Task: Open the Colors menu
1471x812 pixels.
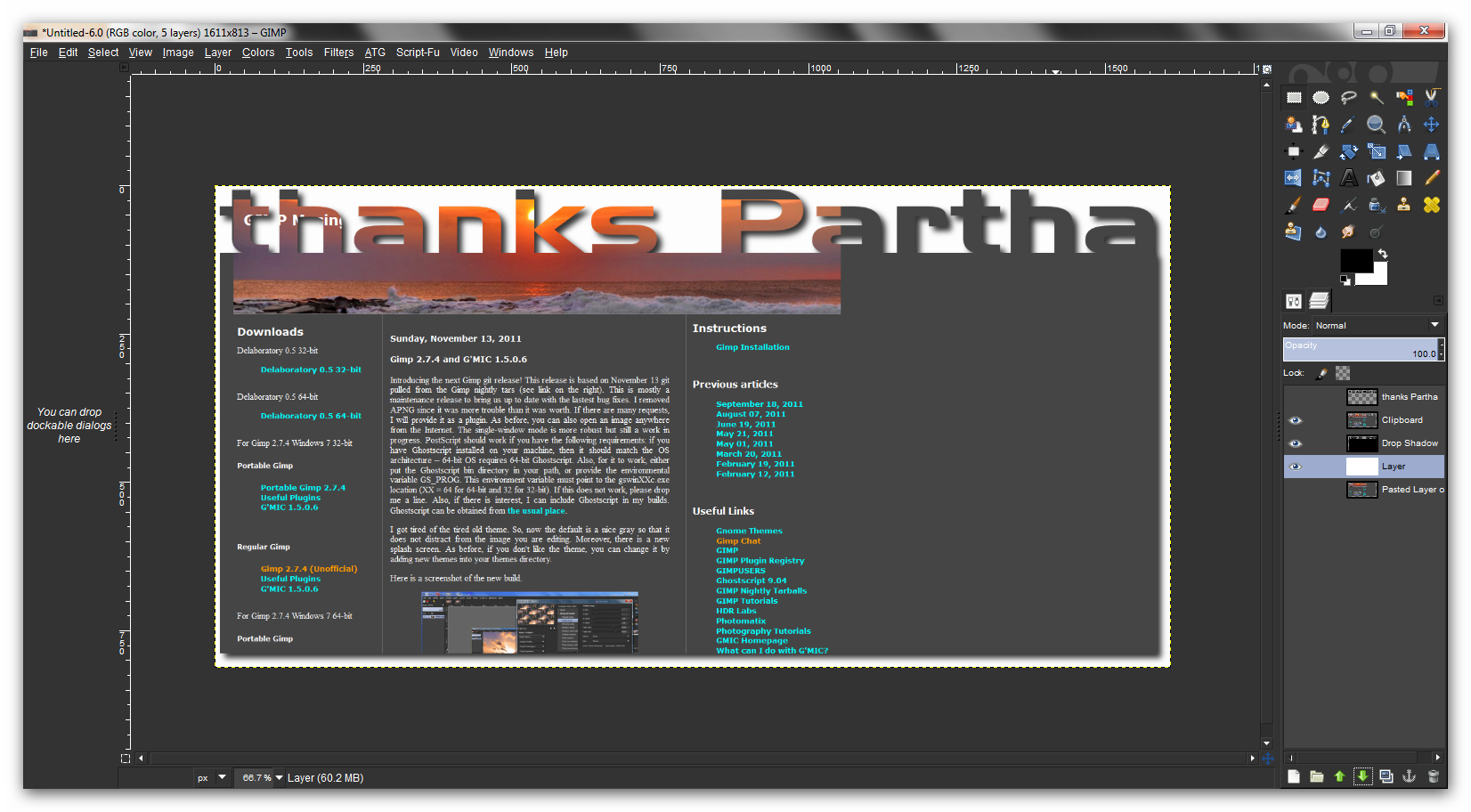Action: click(258, 53)
